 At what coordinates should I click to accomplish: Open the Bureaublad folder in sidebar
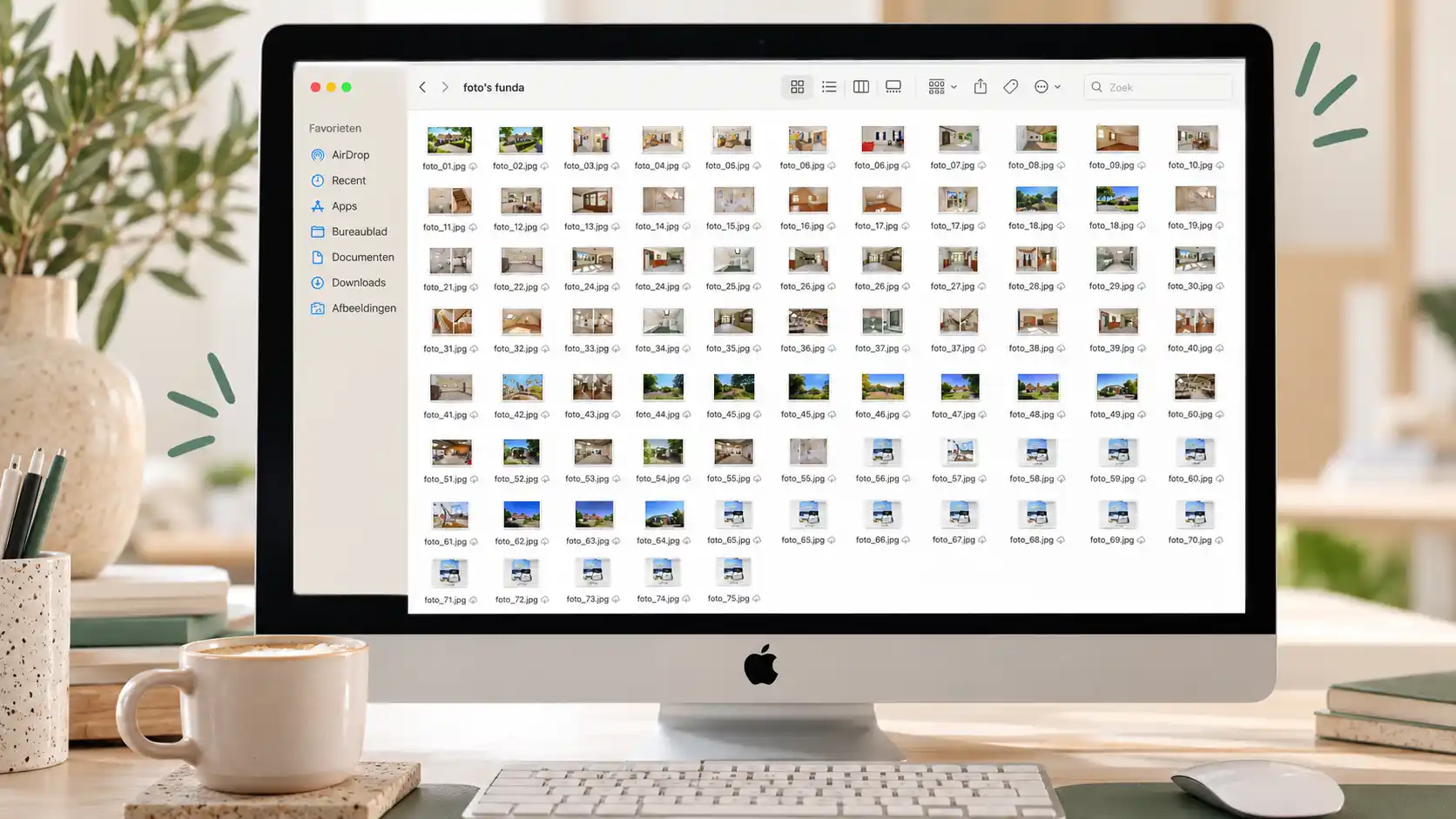pyautogui.click(x=348, y=232)
